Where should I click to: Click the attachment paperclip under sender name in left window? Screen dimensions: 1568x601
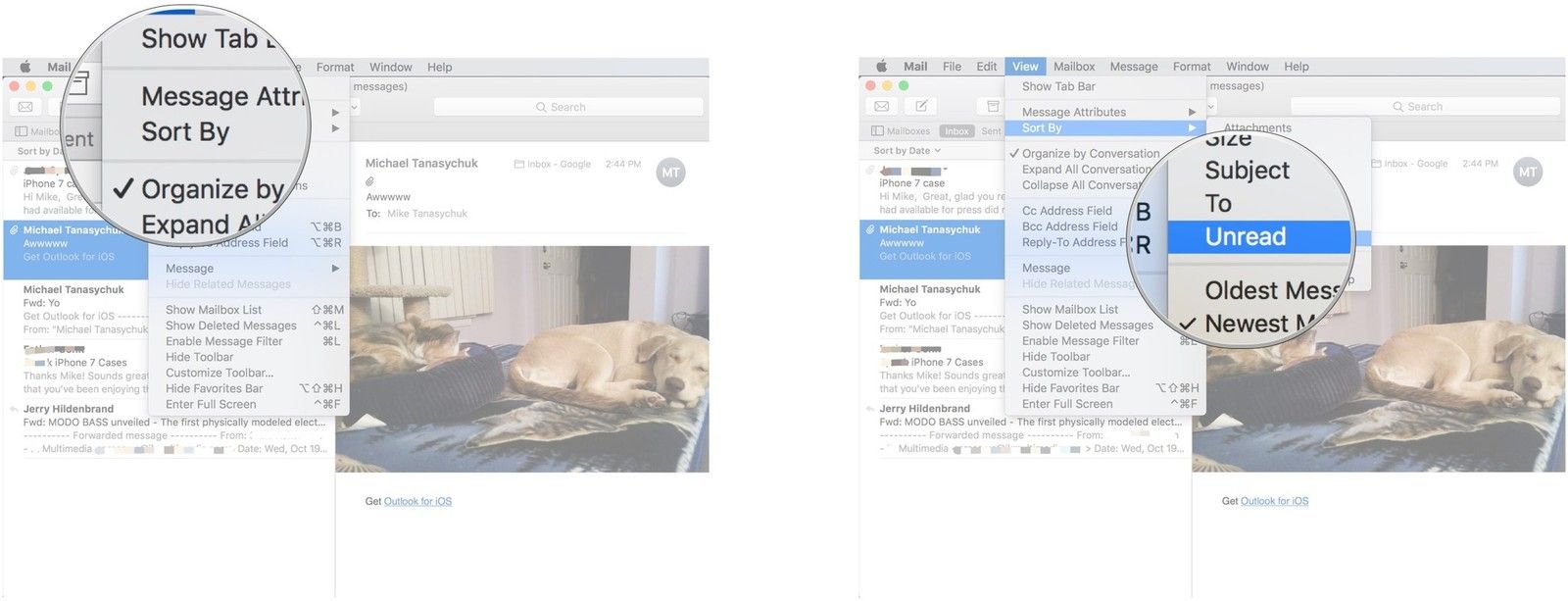tap(370, 181)
